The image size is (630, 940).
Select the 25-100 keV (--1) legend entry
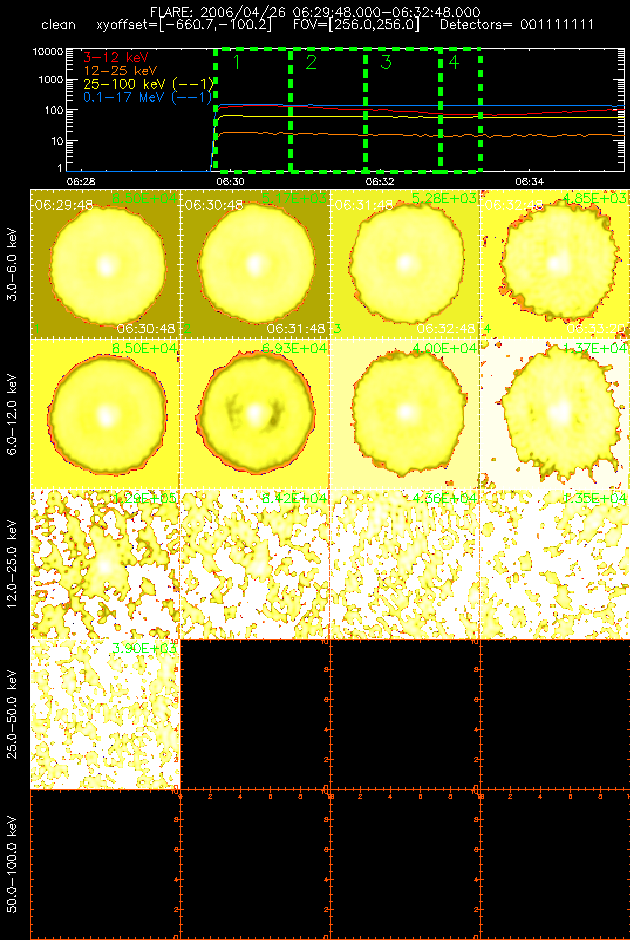click(x=148, y=83)
